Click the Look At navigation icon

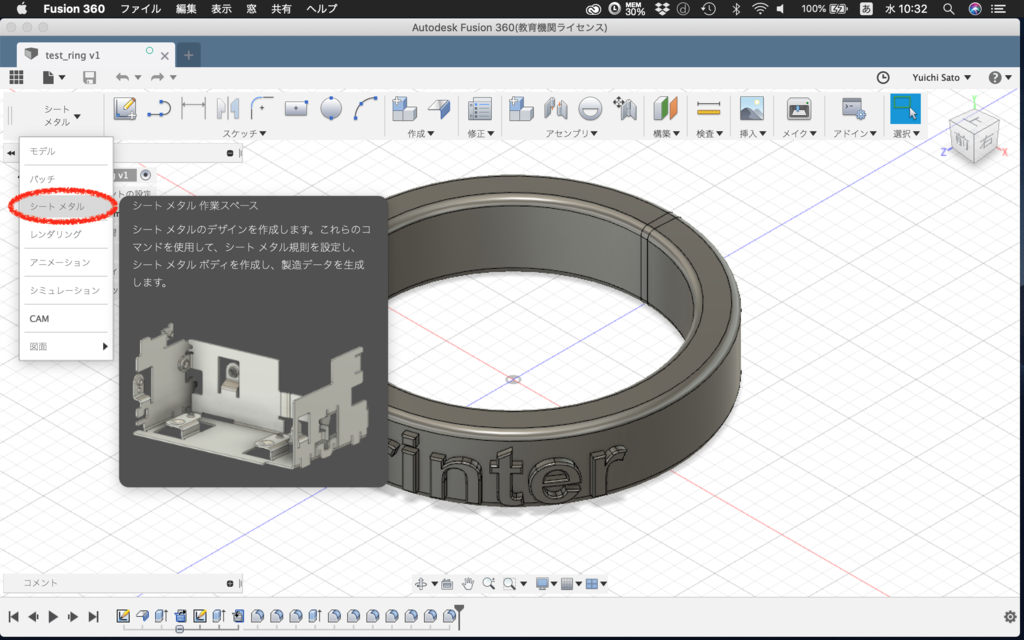(x=447, y=584)
